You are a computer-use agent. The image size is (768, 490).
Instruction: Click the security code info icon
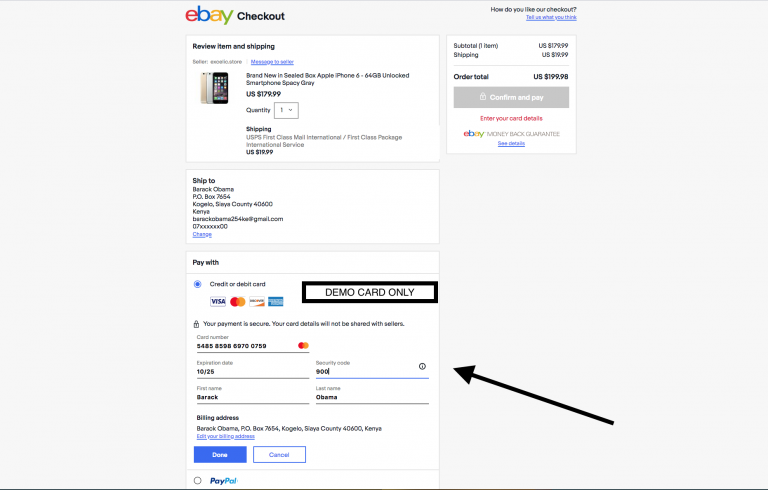(x=422, y=366)
